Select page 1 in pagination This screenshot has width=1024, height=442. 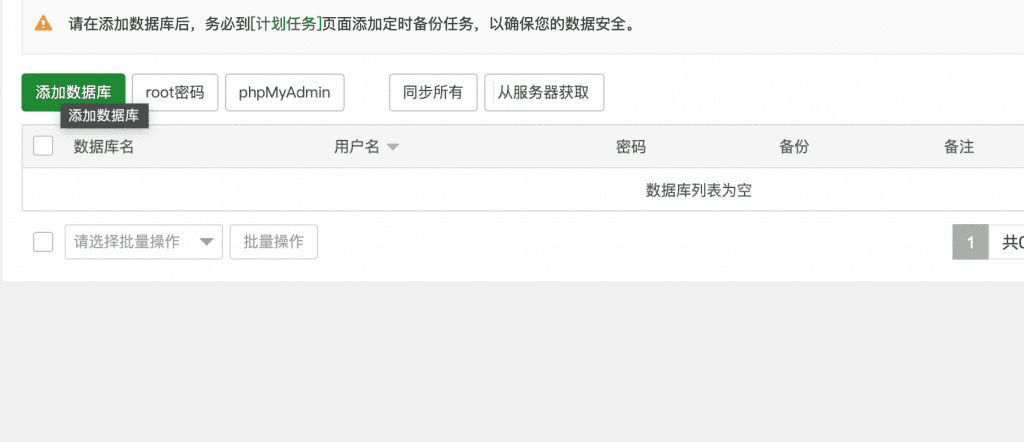[970, 242]
